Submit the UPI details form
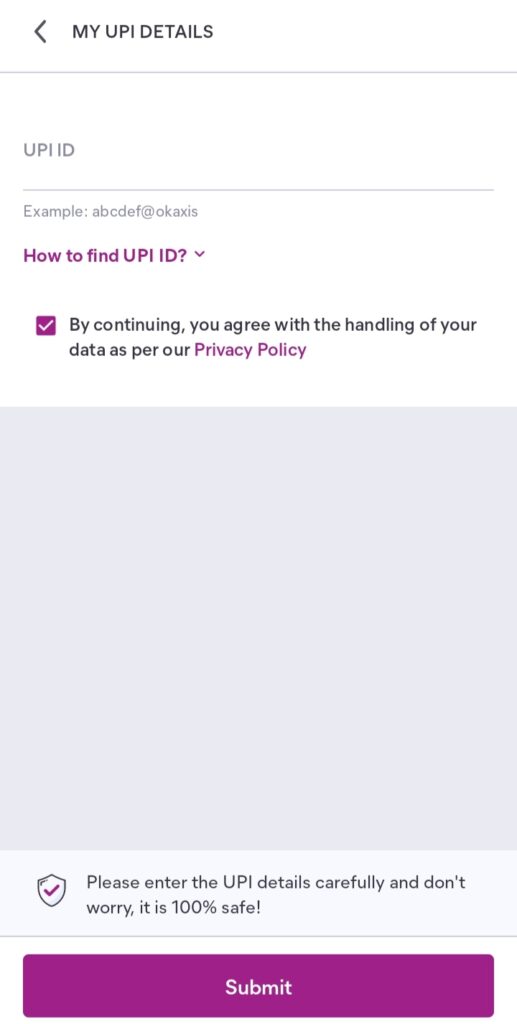The image size is (517, 1024). 258,986
